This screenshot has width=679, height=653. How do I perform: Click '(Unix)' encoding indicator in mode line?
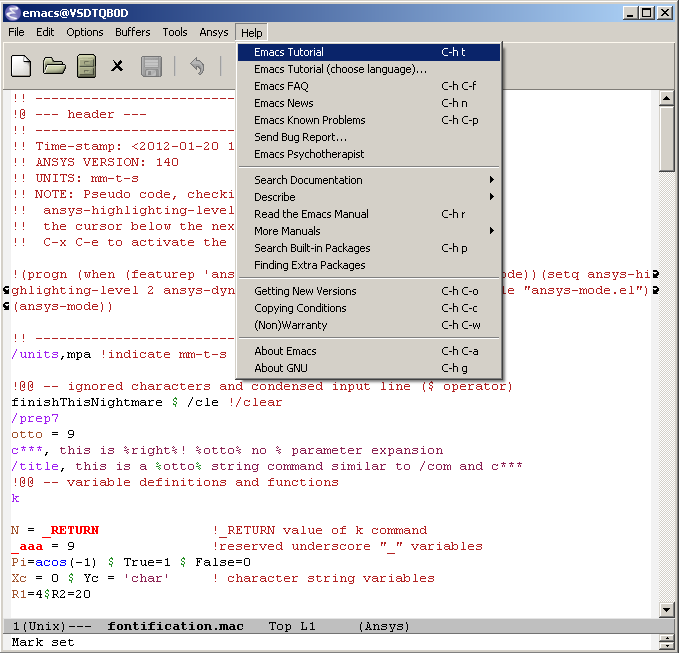coord(44,626)
